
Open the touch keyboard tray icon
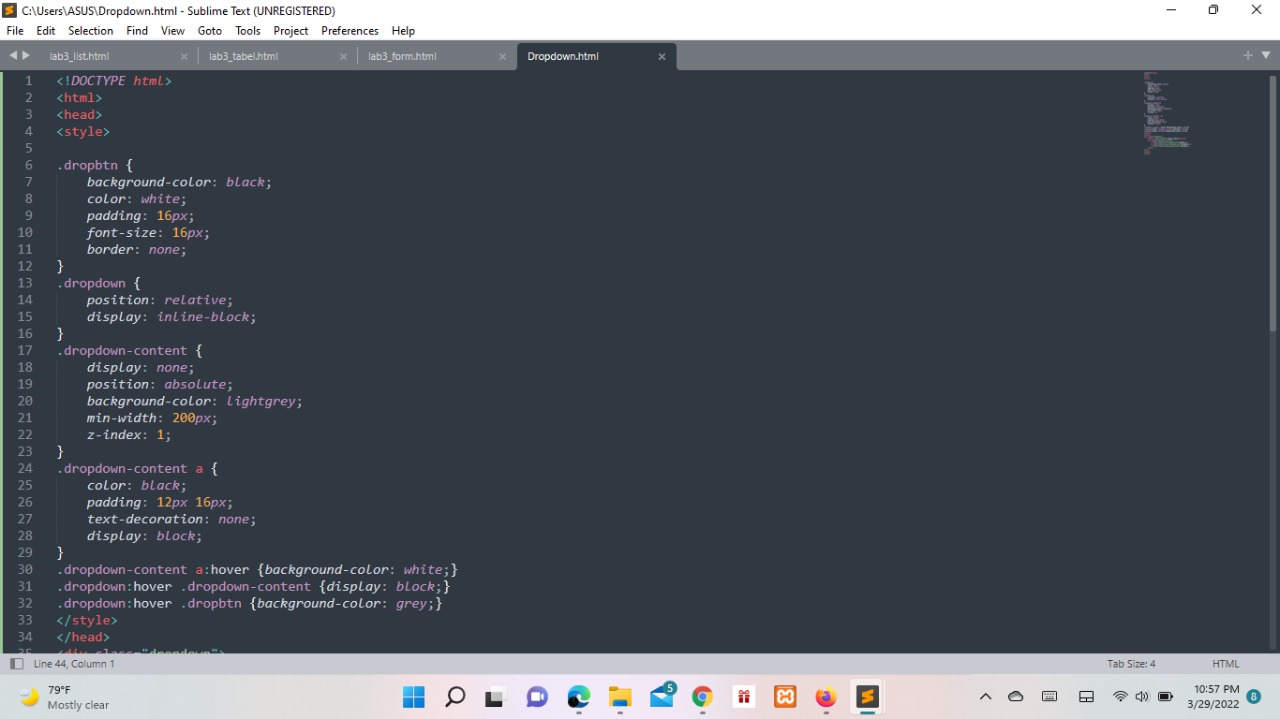[1049, 697]
